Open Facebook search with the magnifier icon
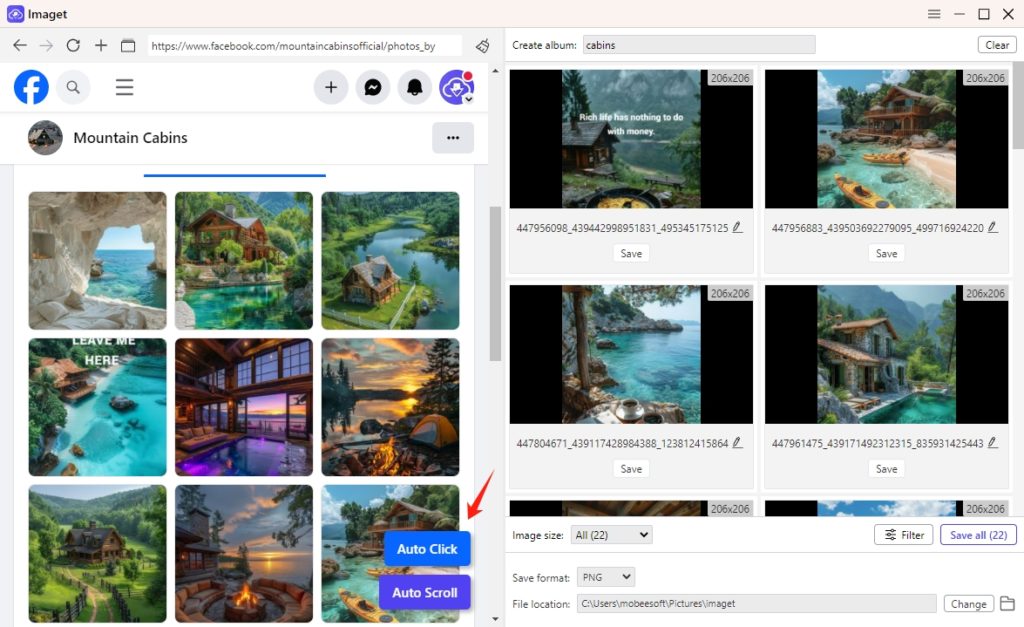1024x627 pixels. tap(73, 87)
